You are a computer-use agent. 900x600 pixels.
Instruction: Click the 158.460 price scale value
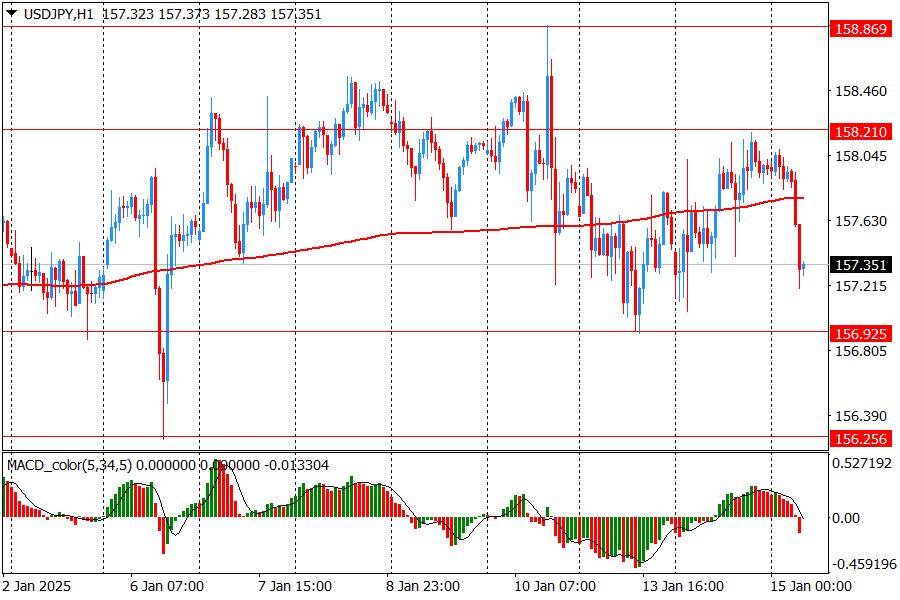click(x=860, y=91)
